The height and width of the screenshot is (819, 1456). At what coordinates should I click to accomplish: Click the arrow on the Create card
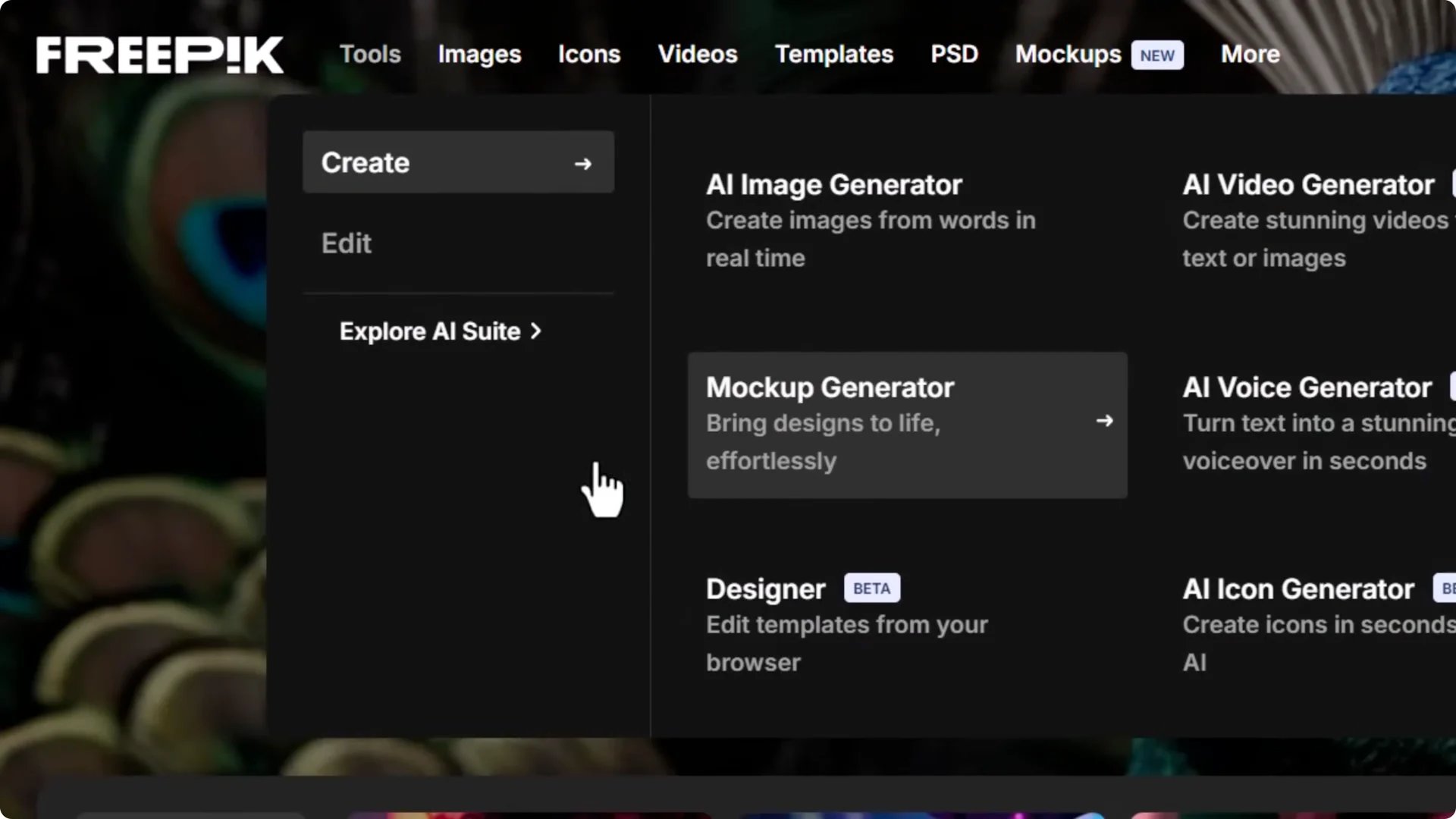point(583,163)
